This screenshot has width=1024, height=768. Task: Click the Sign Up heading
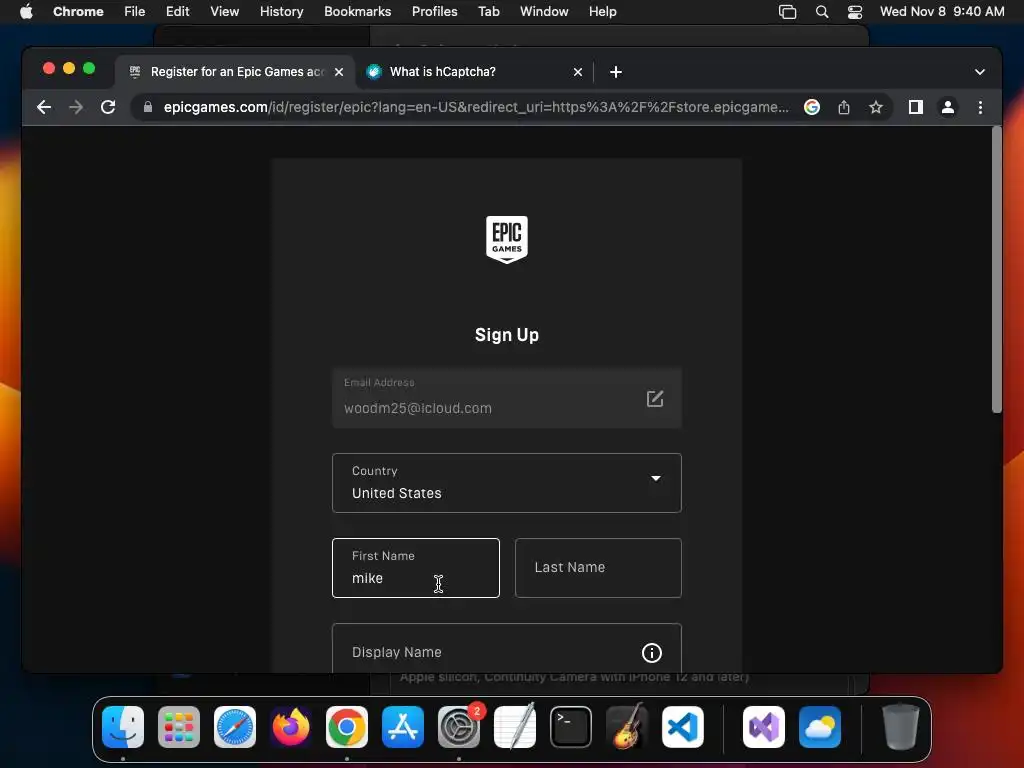(x=507, y=335)
